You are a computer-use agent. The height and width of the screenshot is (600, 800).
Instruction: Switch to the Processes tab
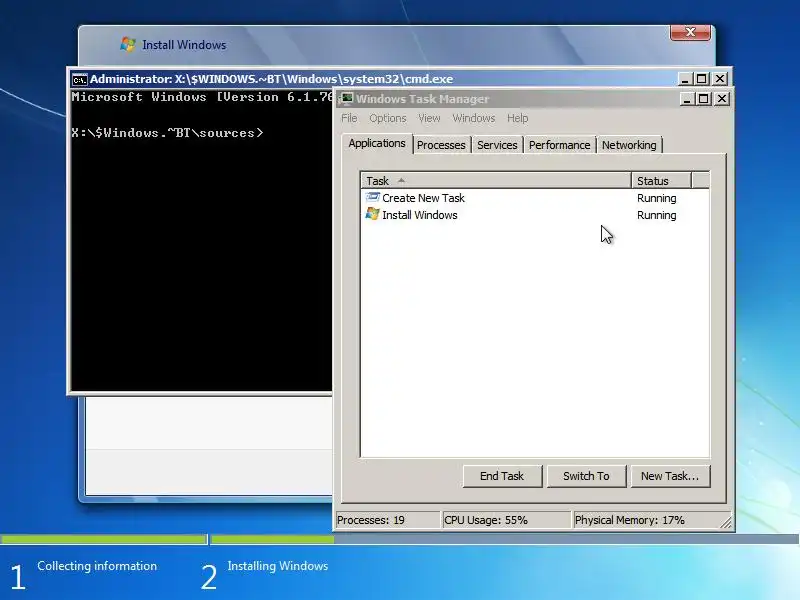pyautogui.click(x=441, y=145)
